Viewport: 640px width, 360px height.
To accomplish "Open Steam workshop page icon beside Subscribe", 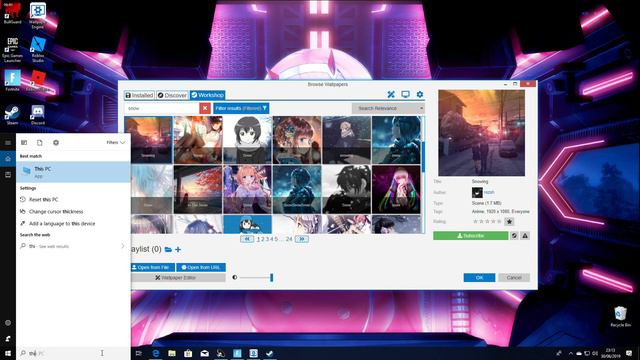I will point(514,236).
